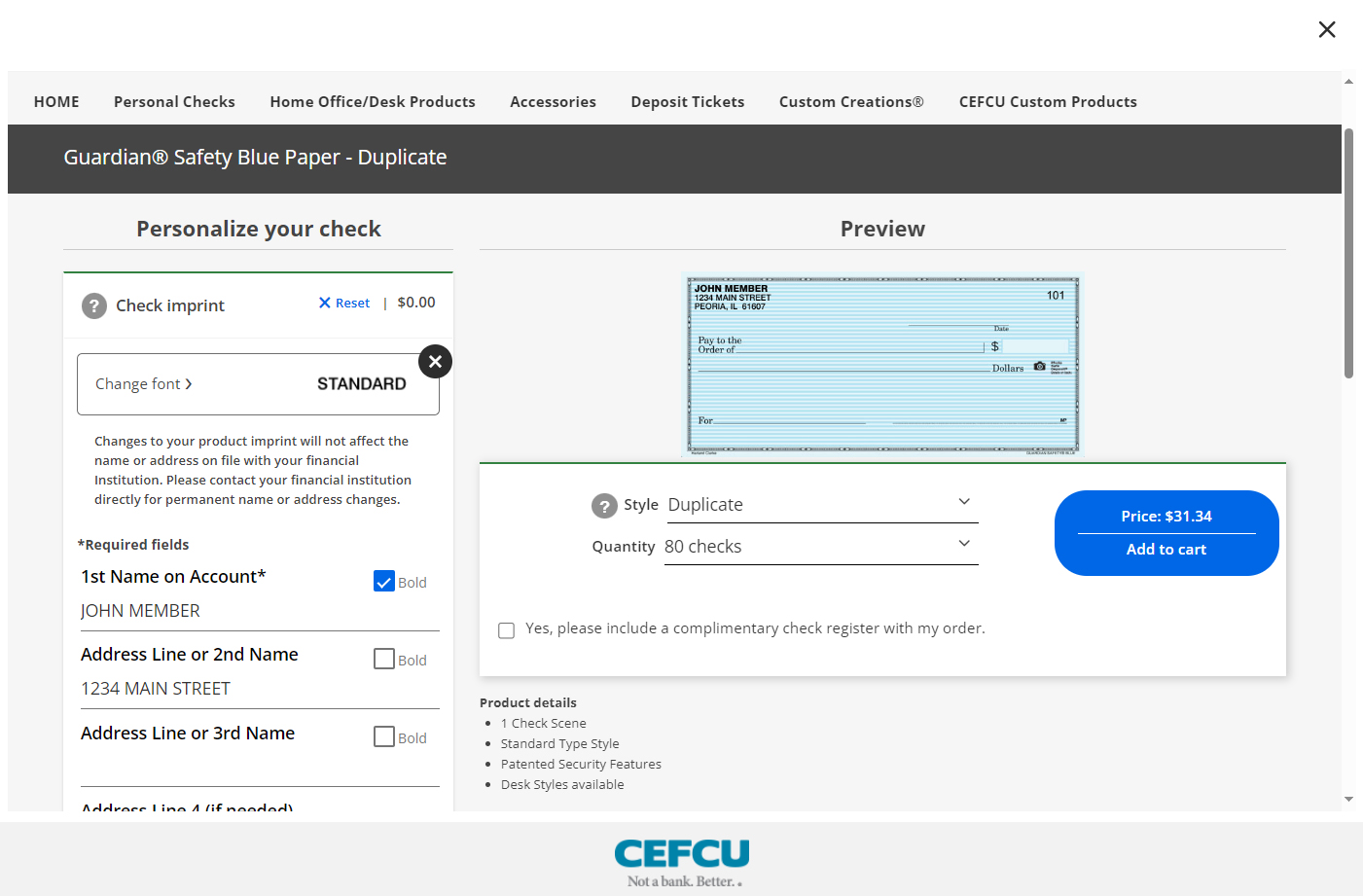Click Desk Styles available bullet
Viewport: 1363px width, 896px height.
(562, 784)
